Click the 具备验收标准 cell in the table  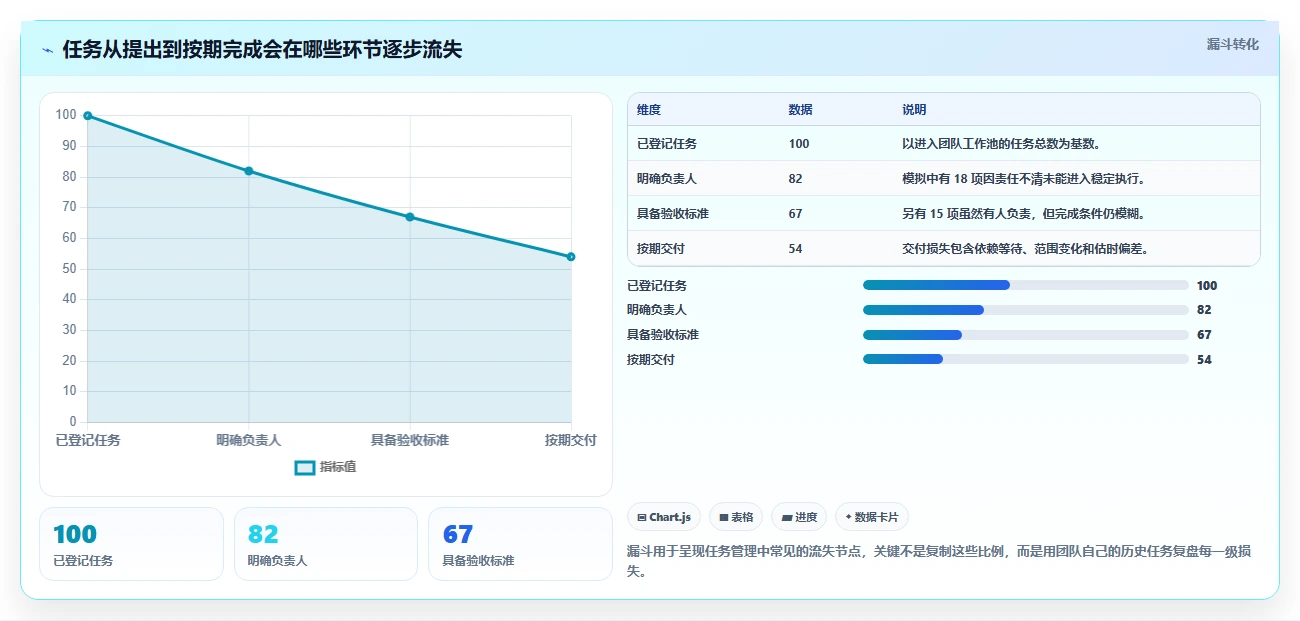(673, 214)
